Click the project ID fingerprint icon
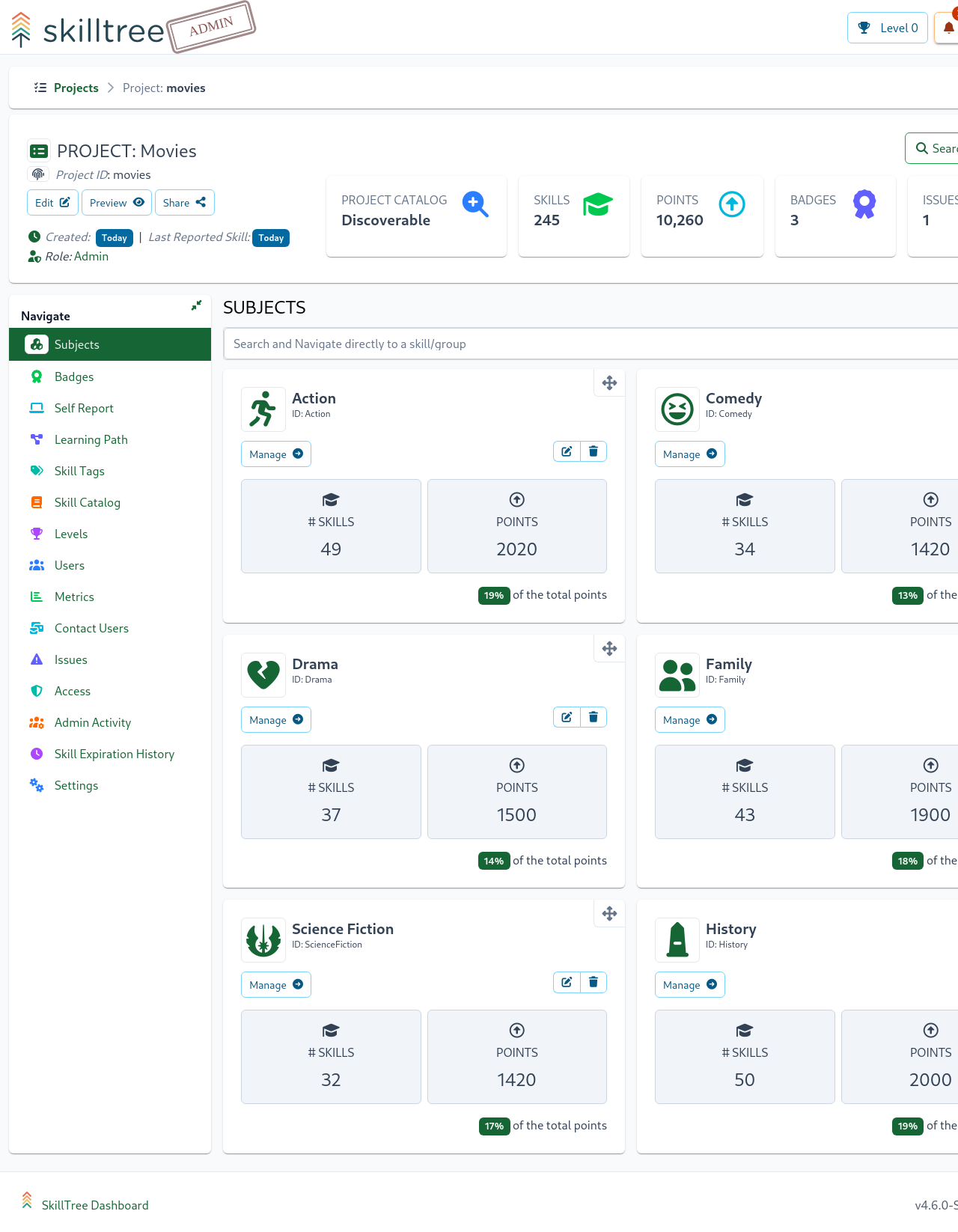Viewport: 958px width, 1232px height. coord(38,174)
